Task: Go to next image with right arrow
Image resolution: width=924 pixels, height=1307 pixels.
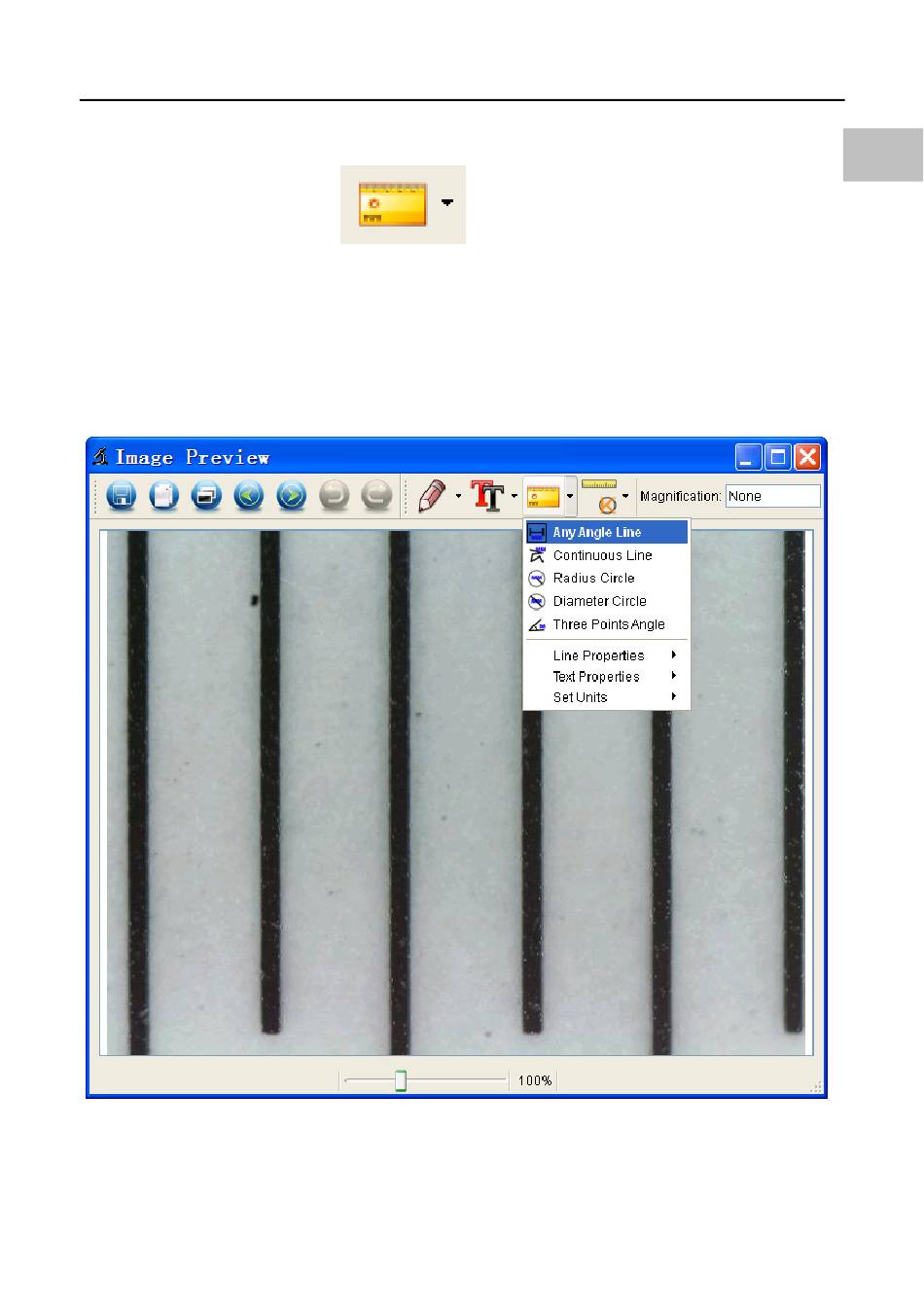Action: point(292,496)
